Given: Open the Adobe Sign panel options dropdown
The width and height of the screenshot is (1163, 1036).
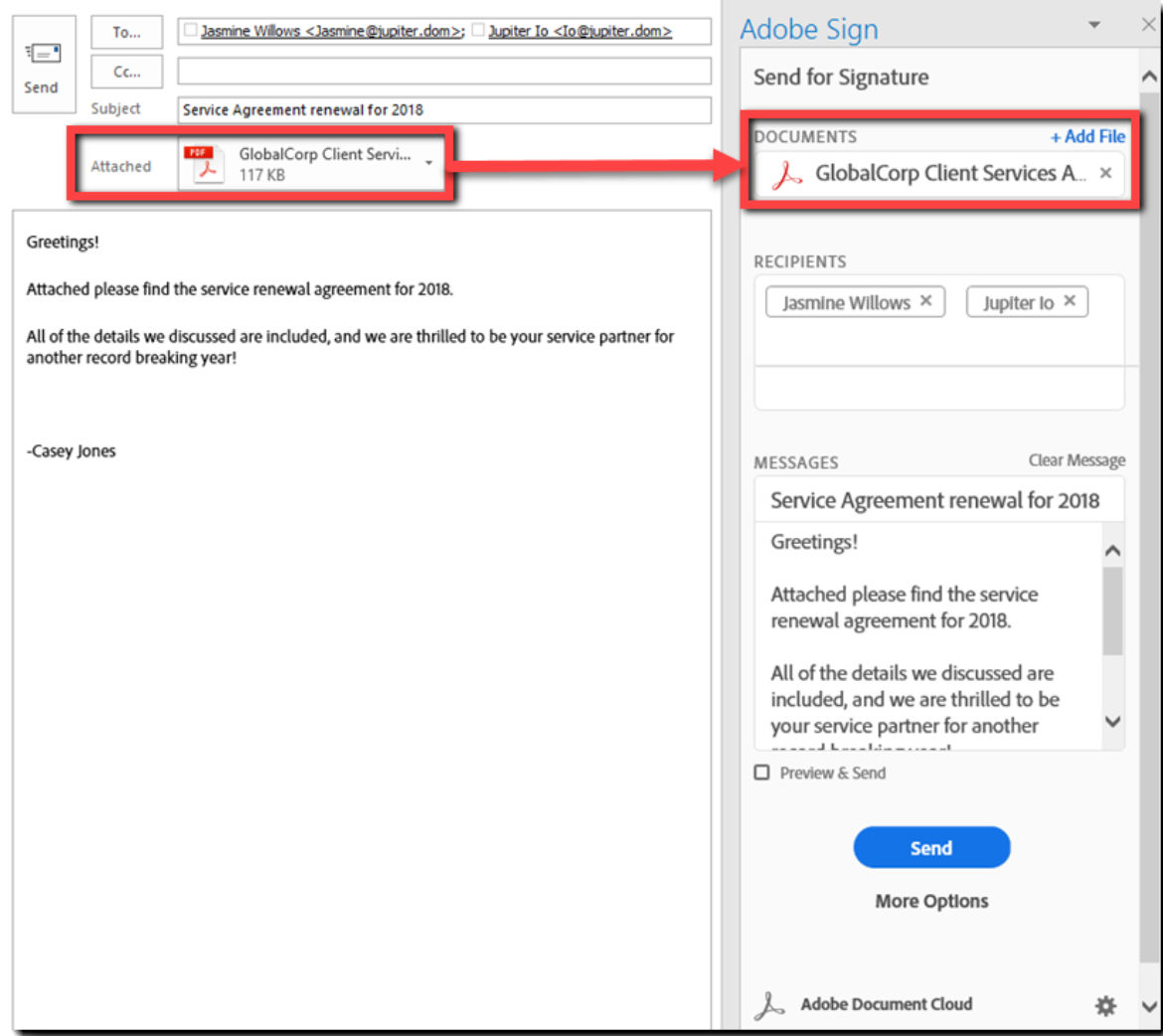Looking at the screenshot, I should 1094,25.
